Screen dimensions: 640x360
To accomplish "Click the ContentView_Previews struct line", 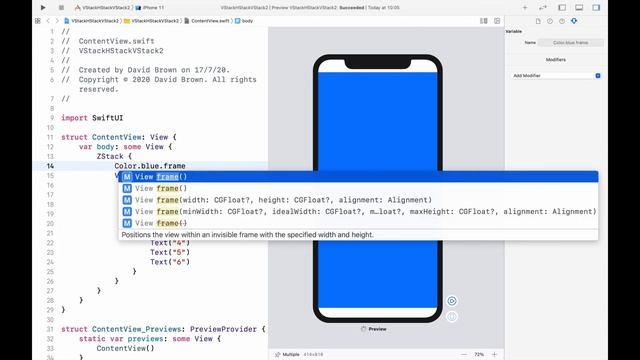I will 163,329.
